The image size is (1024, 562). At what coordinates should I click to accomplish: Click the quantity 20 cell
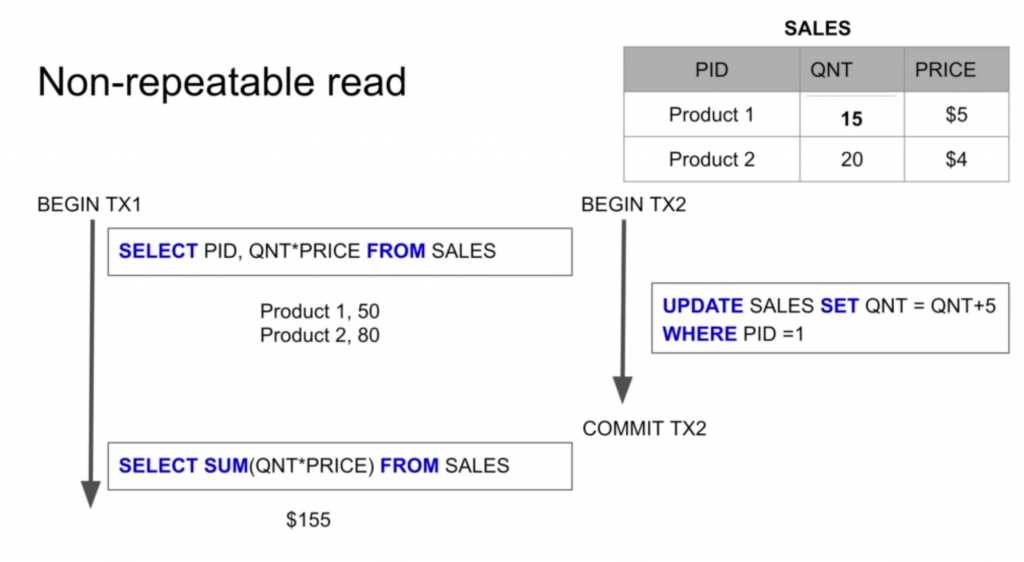(852, 159)
